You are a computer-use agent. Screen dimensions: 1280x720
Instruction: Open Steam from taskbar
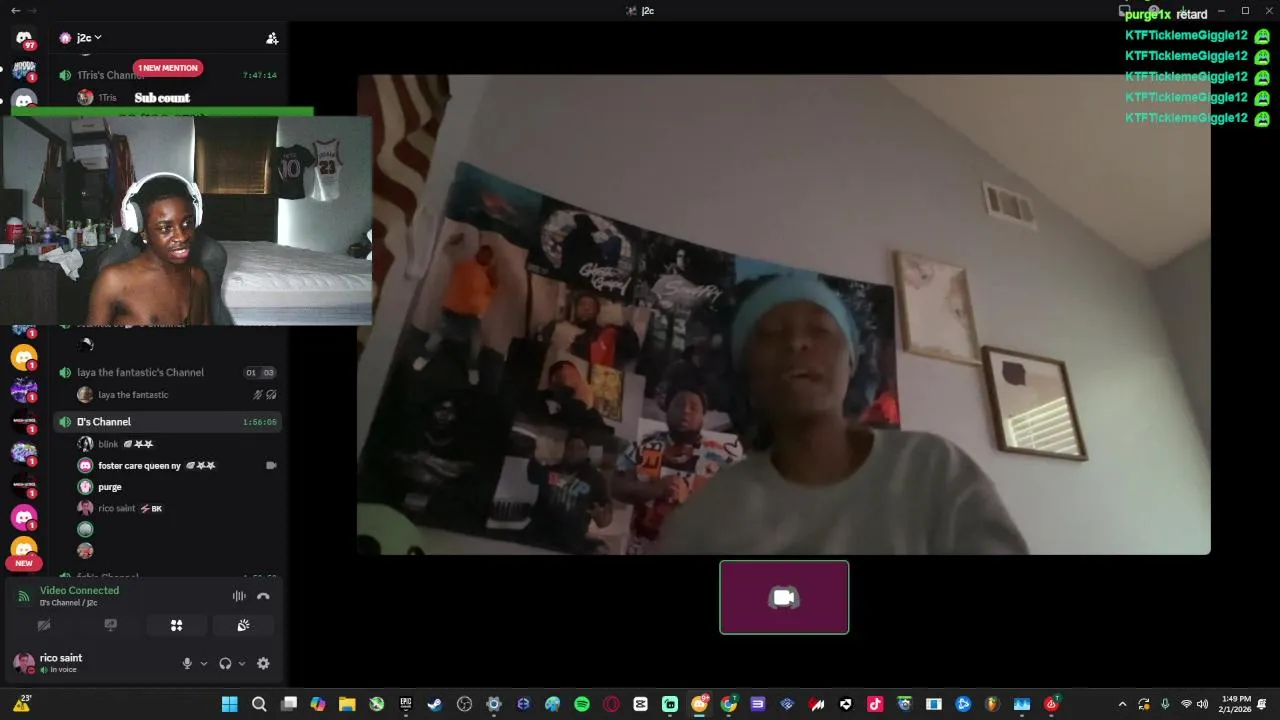[435, 704]
